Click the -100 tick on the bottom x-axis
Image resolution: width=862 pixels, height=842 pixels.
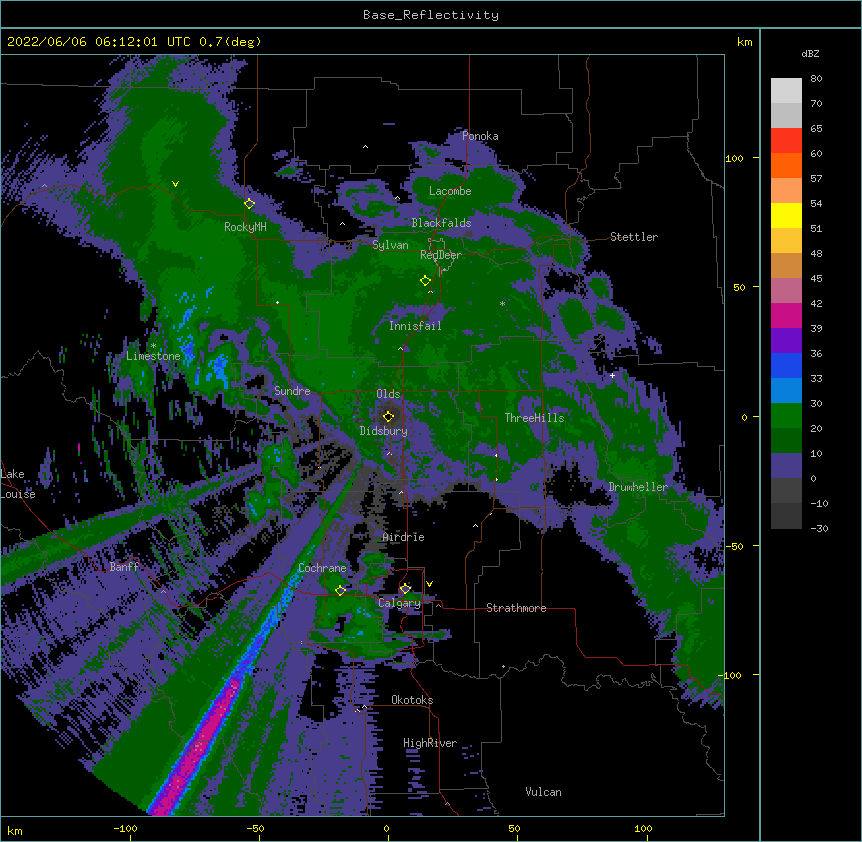click(126, 828)
